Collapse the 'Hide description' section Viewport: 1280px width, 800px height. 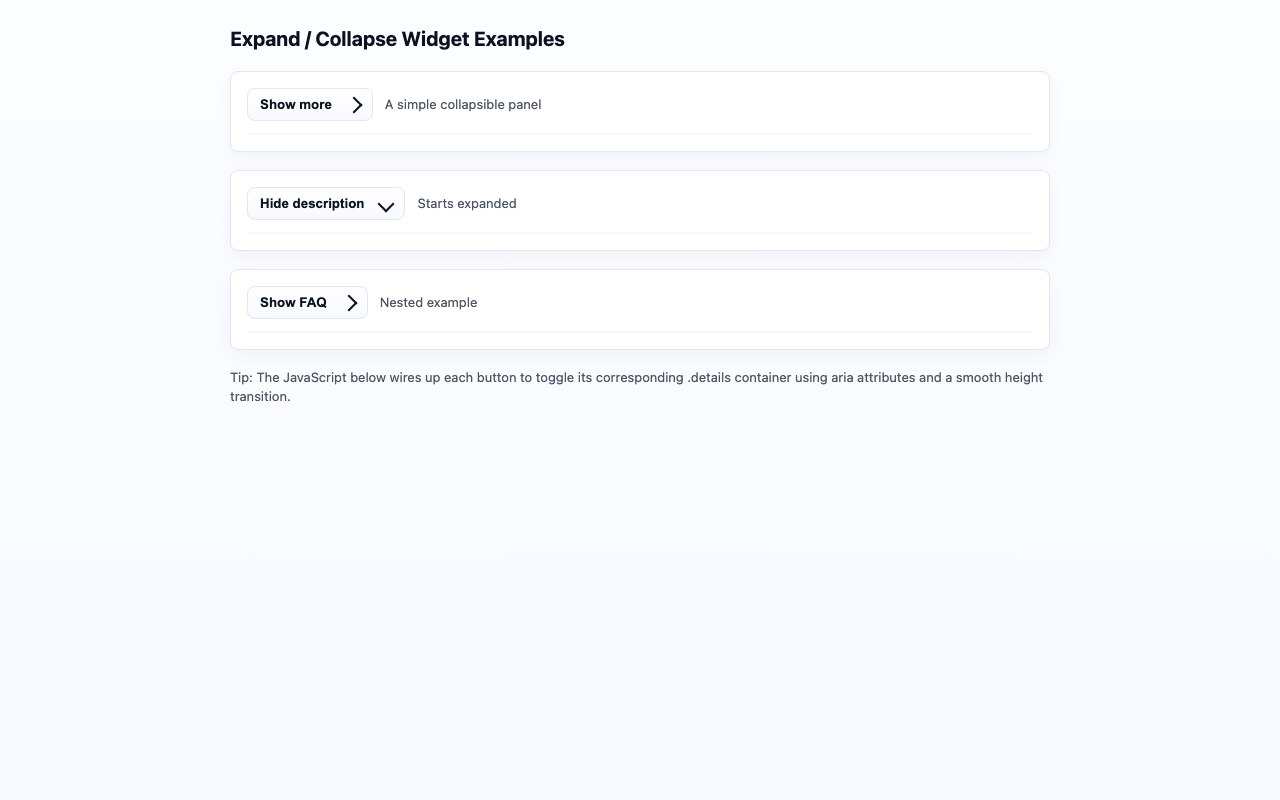tap(325, 203)
